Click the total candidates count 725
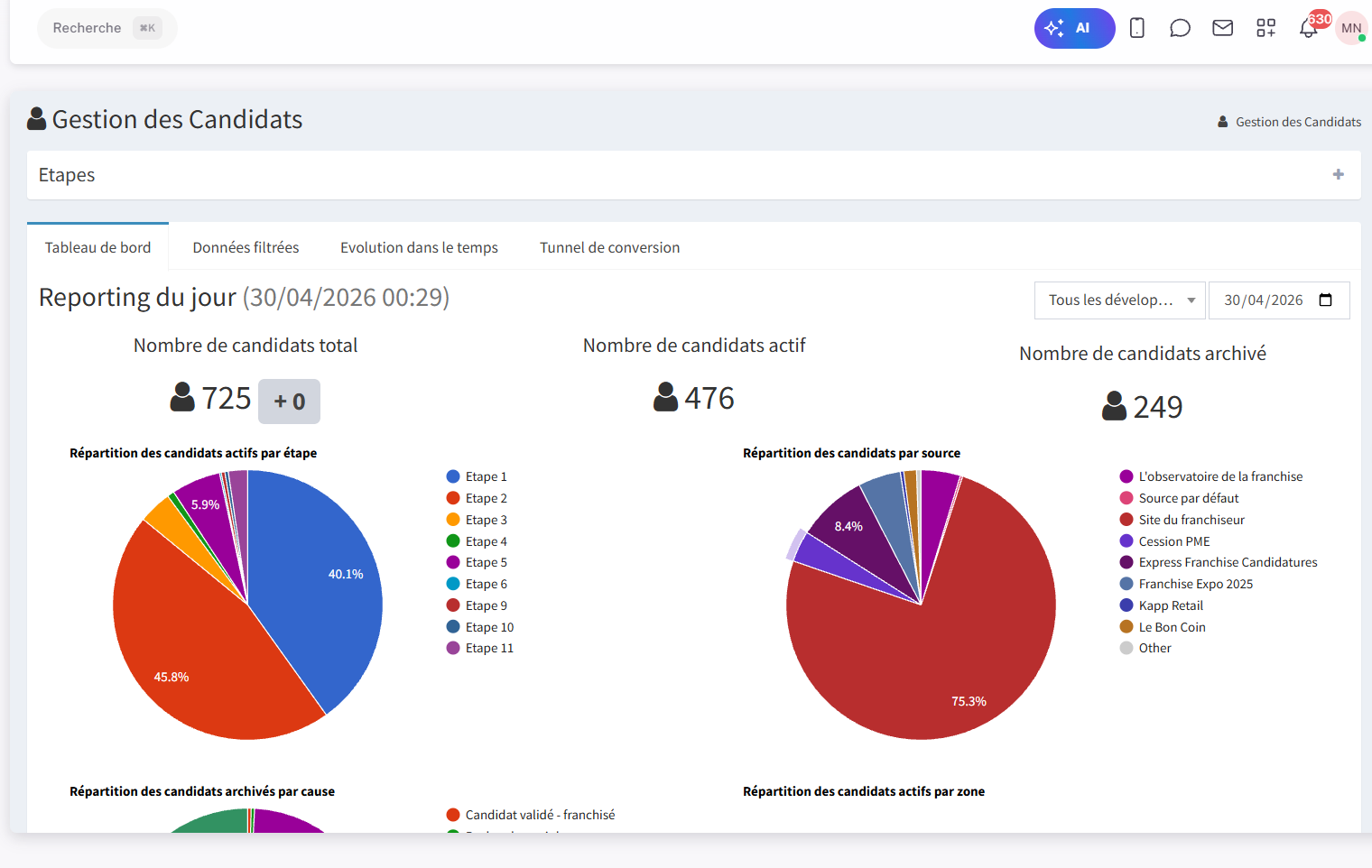This screenshot has width=1372, height=868. coord(227,399)
